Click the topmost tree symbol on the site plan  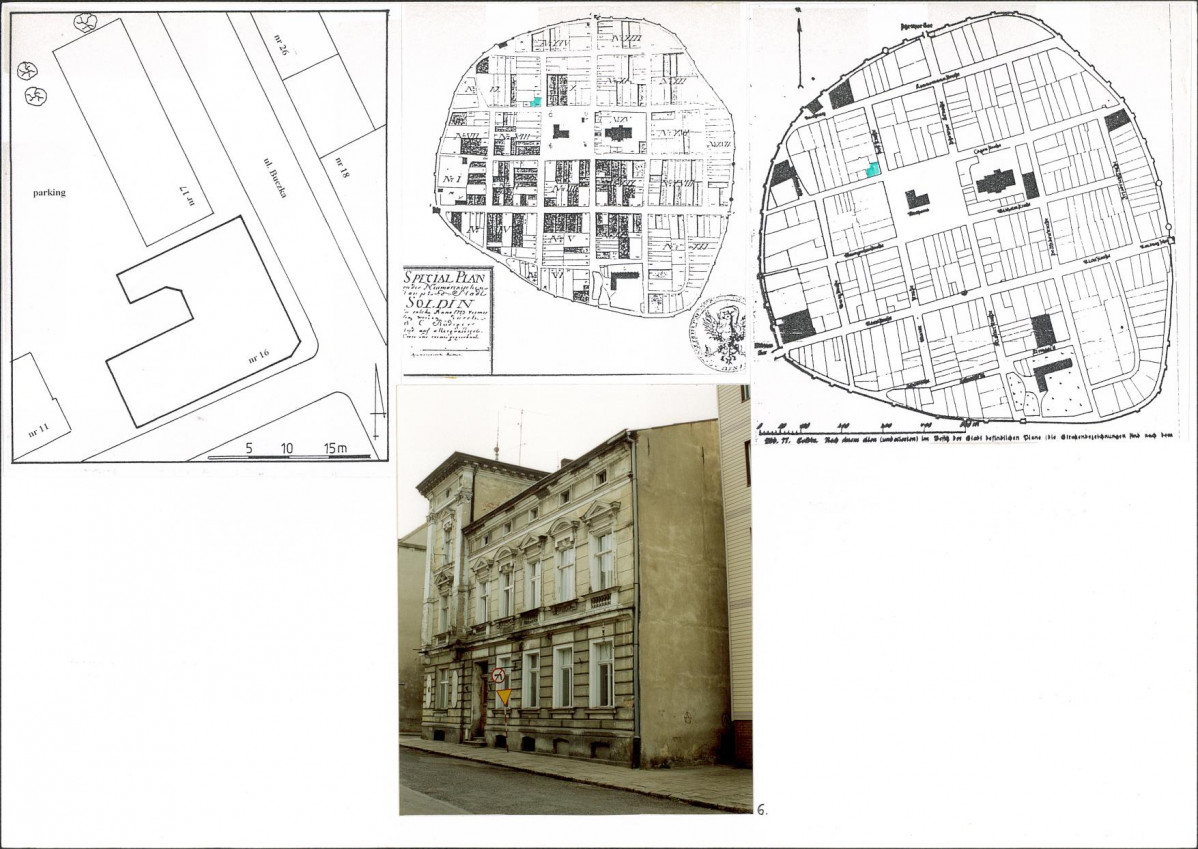click(x=86, y=22)
